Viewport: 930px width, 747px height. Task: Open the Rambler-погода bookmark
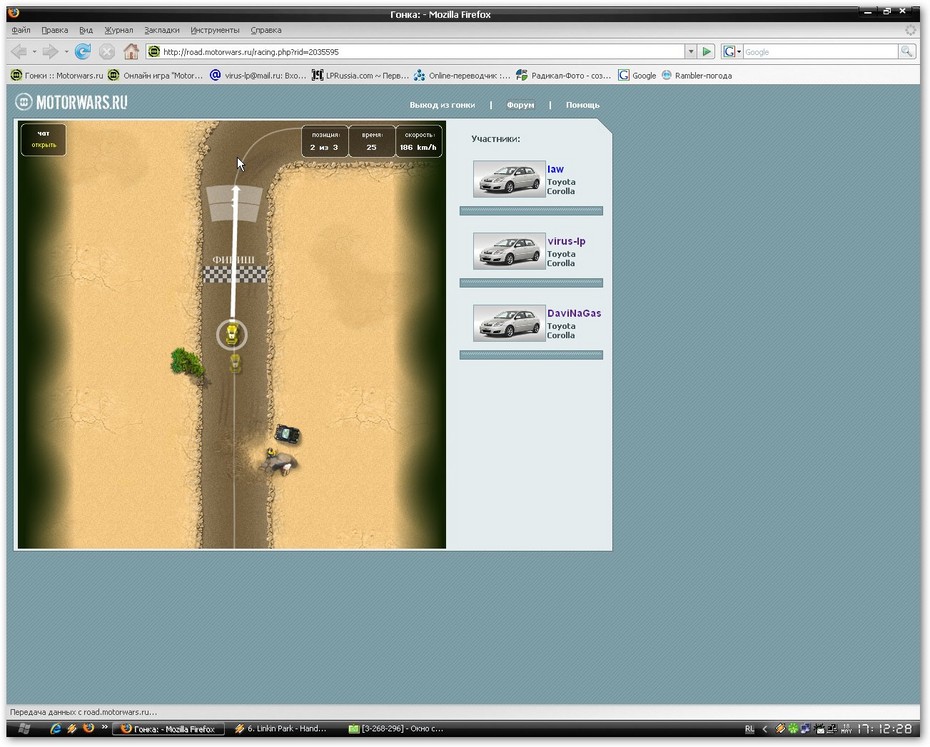(696, 75)
